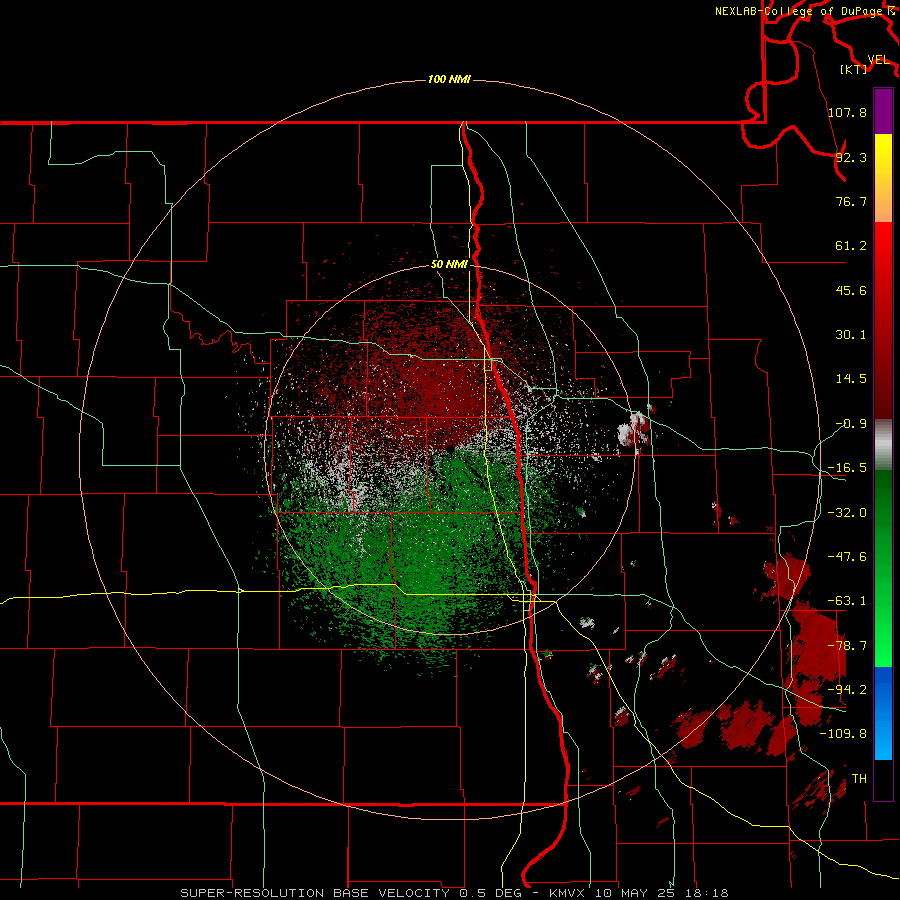The height and width of the screenshot is (900, 900).
Task: Click the "[KT]" units label
Action: coord(853,69)
